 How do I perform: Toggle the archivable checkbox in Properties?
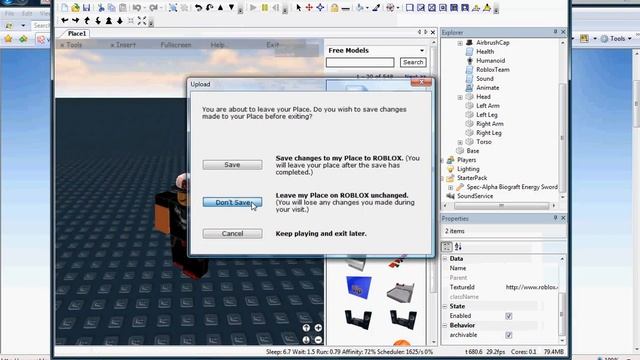pyautogui.click(x=509, y=335)
